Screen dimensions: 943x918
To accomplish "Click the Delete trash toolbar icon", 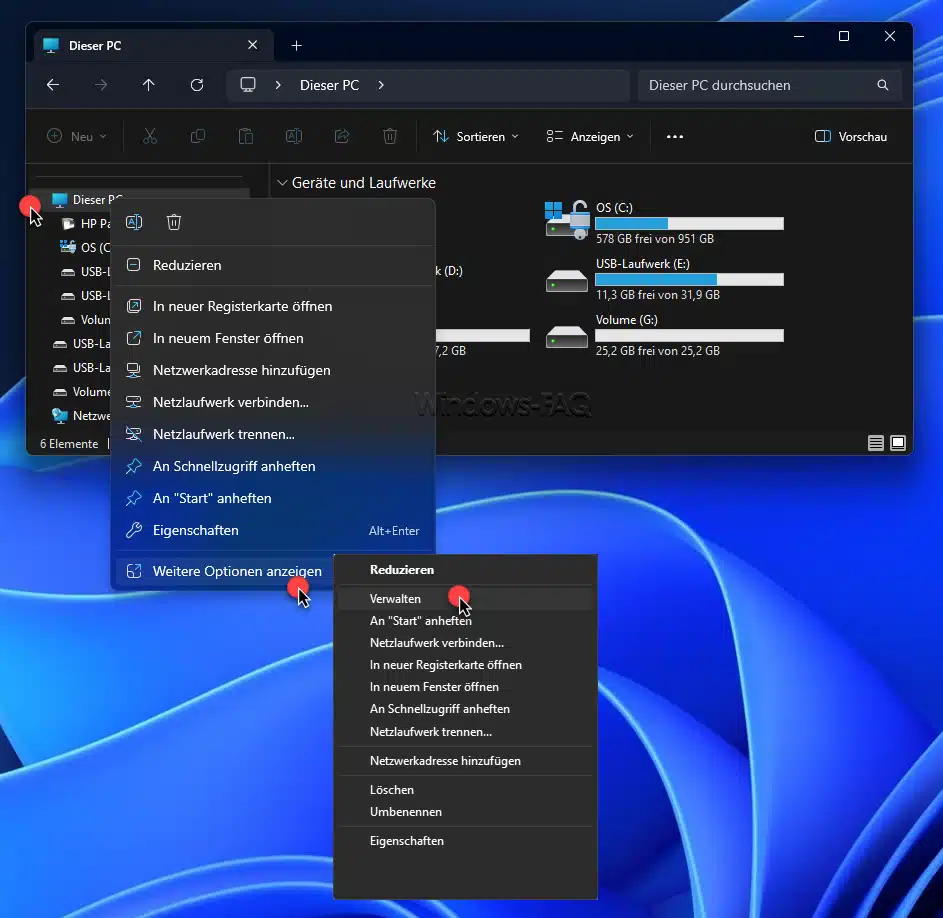I will [390, 137].
